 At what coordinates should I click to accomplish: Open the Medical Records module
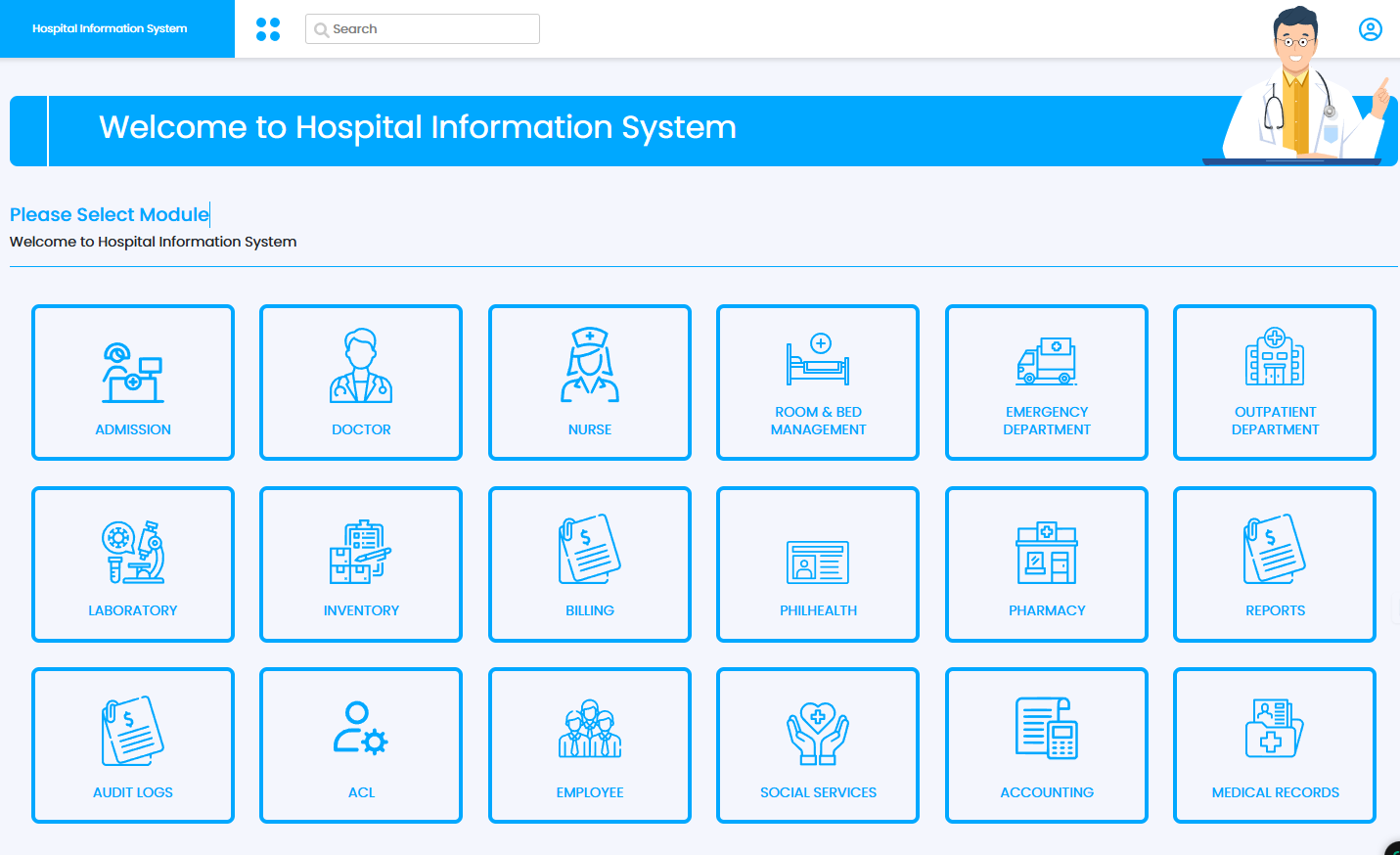pyautogui.click(x=1275, y=745)
